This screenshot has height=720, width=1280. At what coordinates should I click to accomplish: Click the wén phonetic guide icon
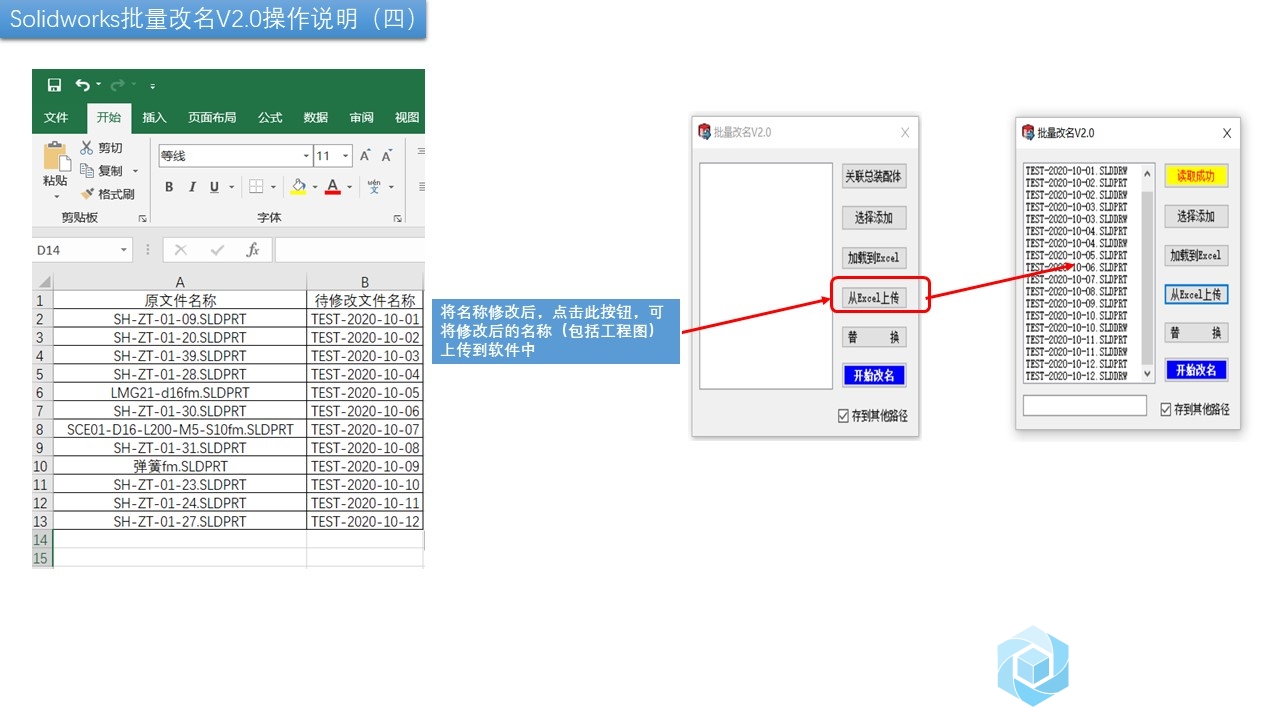374,187
